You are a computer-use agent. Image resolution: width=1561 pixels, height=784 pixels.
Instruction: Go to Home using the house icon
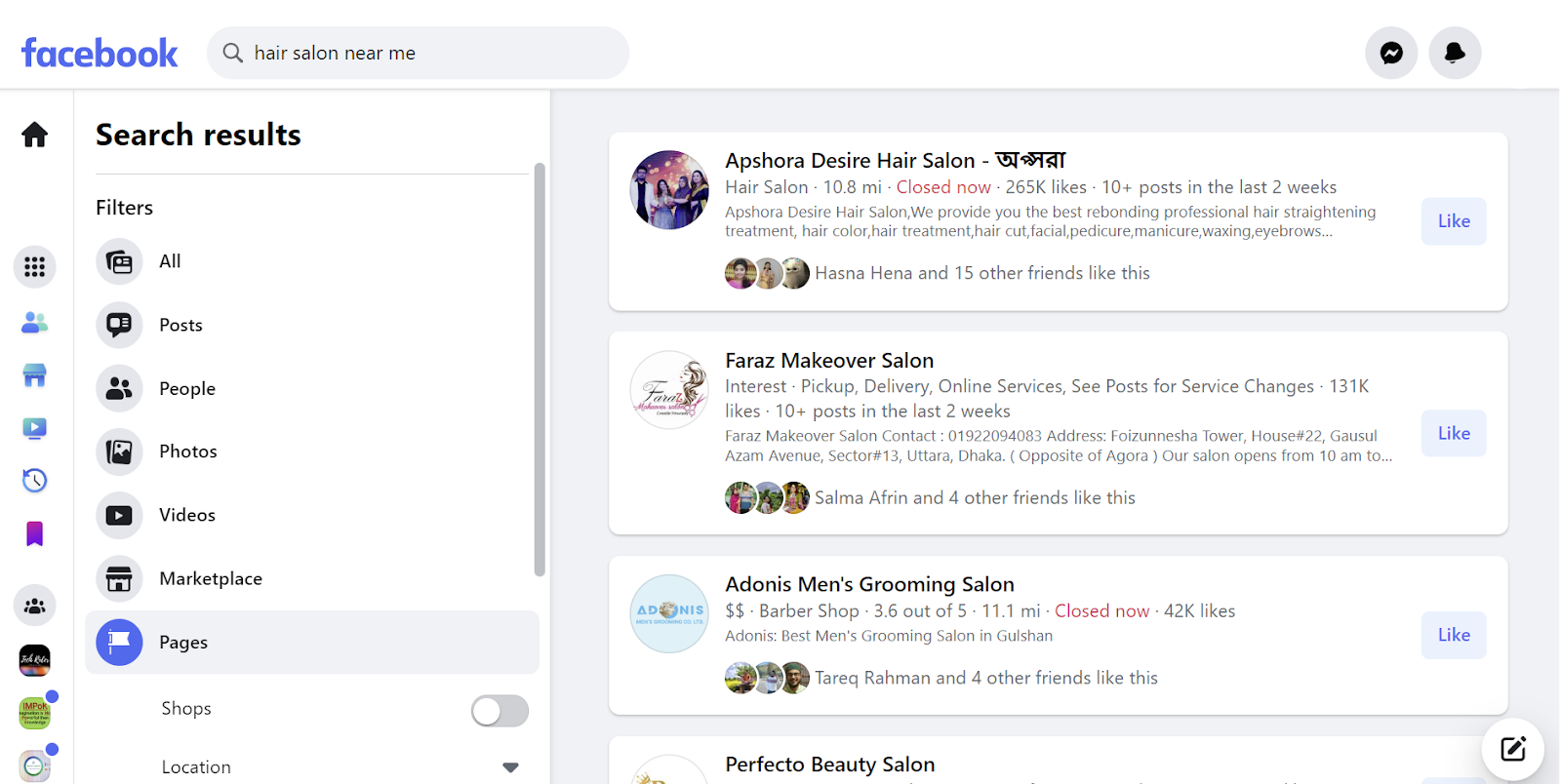click(x=35, y=135)
